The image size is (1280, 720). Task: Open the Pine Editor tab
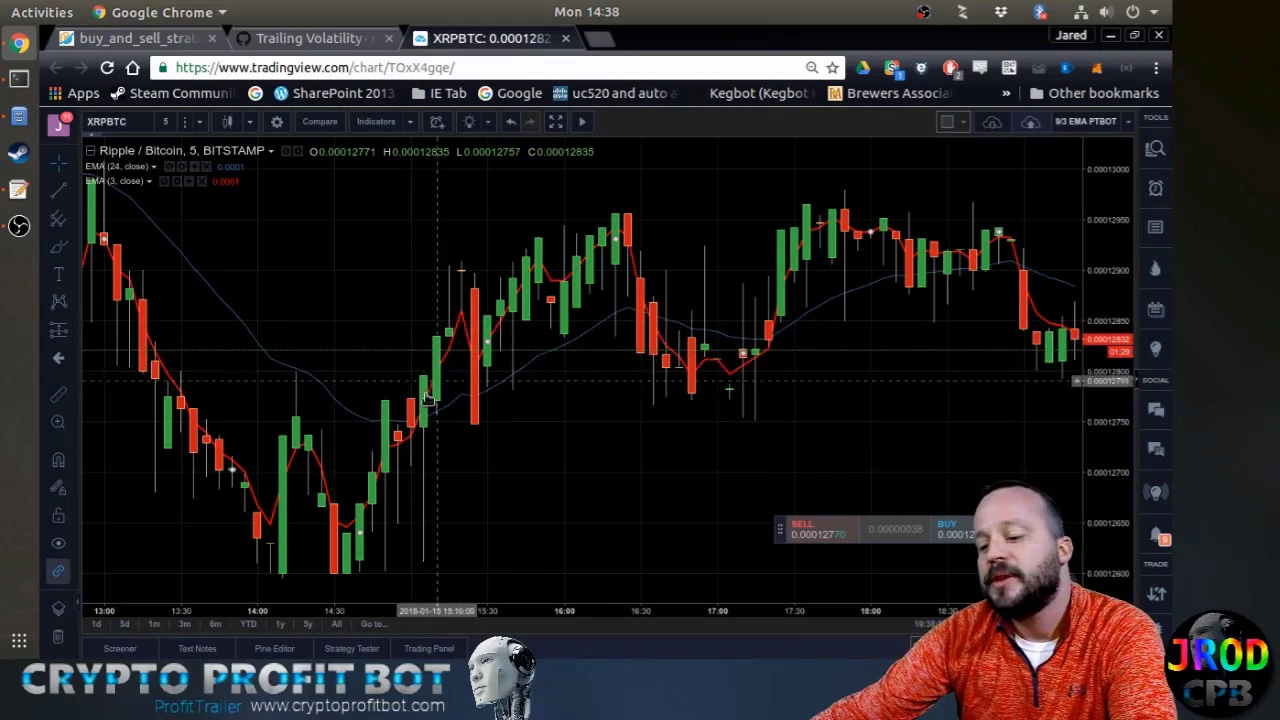(x=274, y=649)
